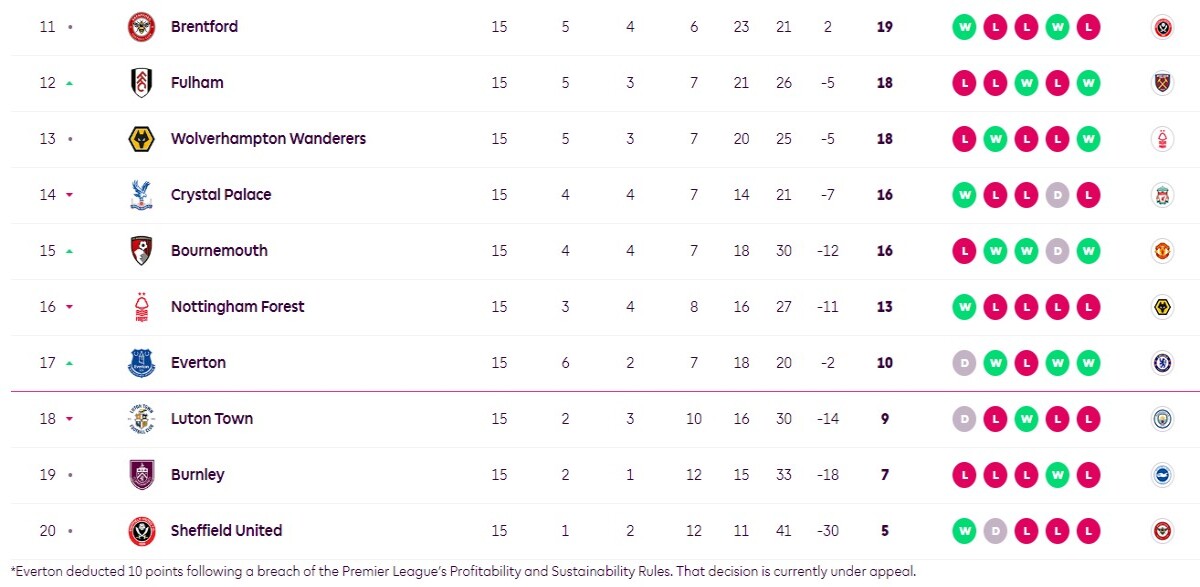Open the Wolverhampton Wanderers wolf crest

click(142, 139)
